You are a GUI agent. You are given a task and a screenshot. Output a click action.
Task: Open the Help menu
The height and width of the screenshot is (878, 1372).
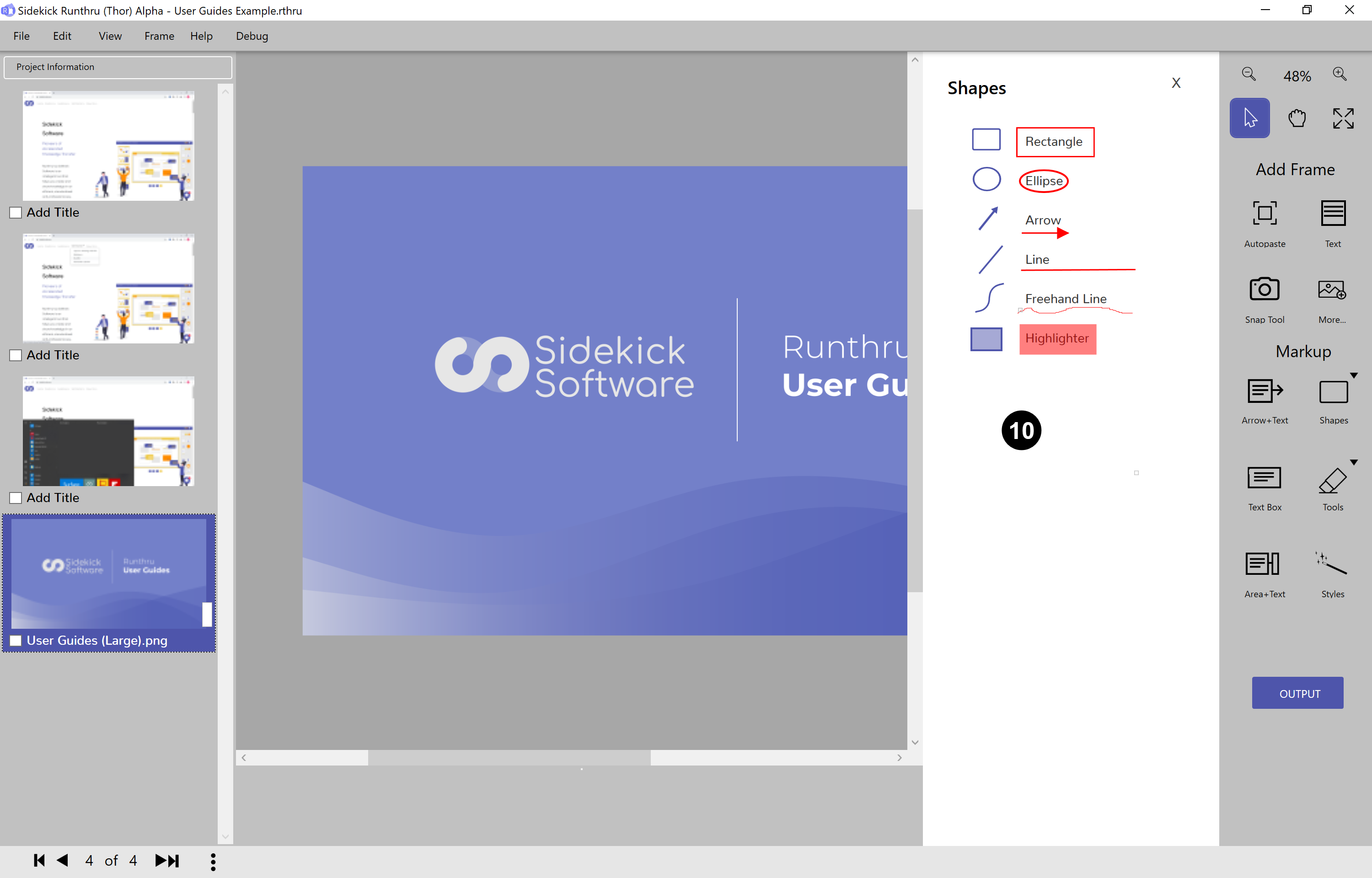point(201,36)
